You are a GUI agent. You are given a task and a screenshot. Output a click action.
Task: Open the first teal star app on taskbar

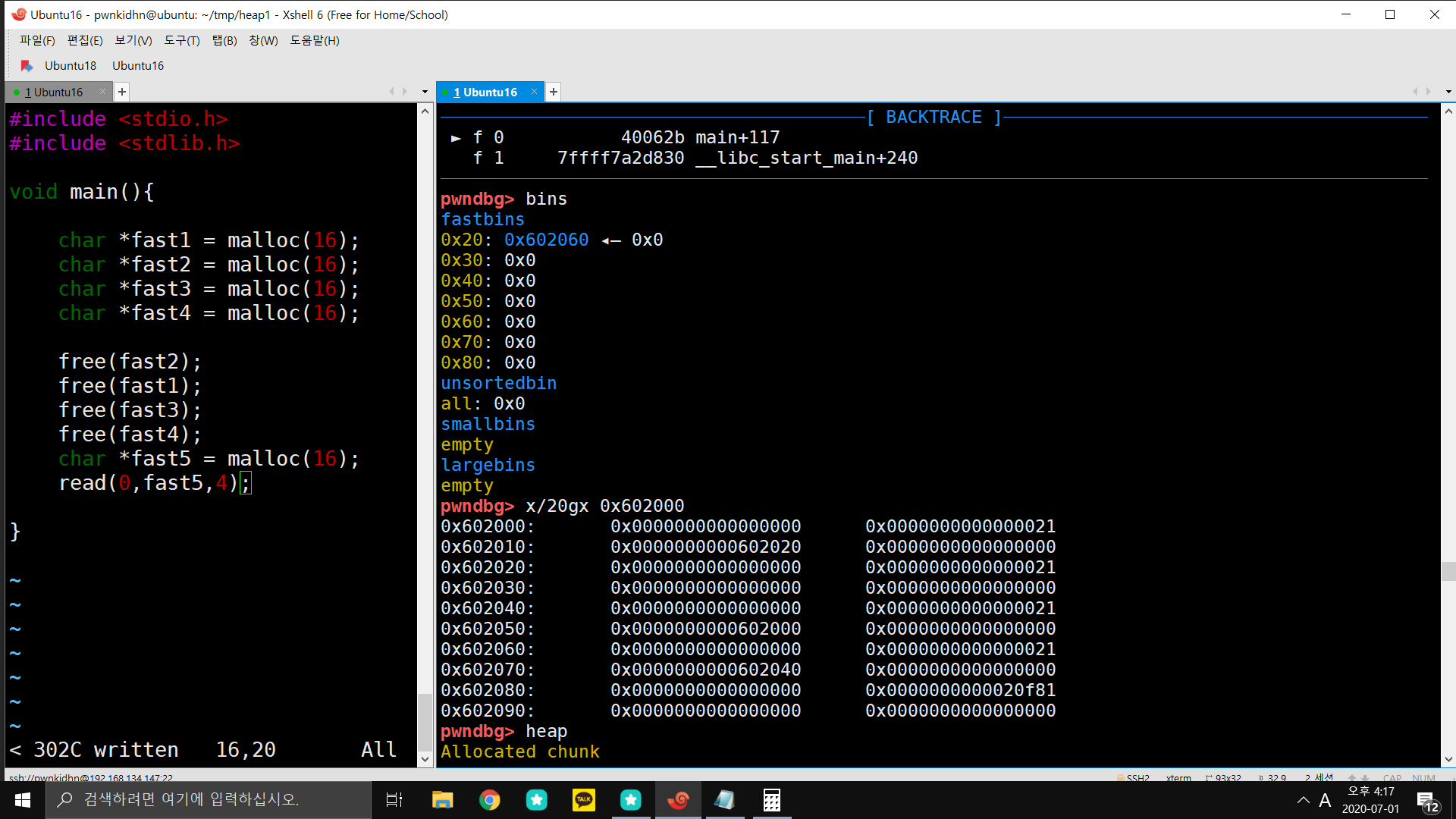tap(536, 800)
